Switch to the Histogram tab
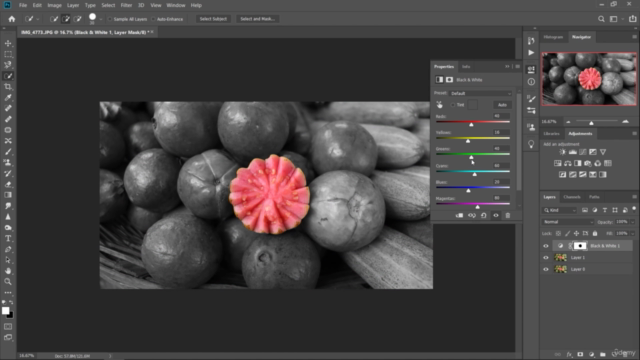The height and width of the screenshot is (360, 640). (x=553, y=37)
